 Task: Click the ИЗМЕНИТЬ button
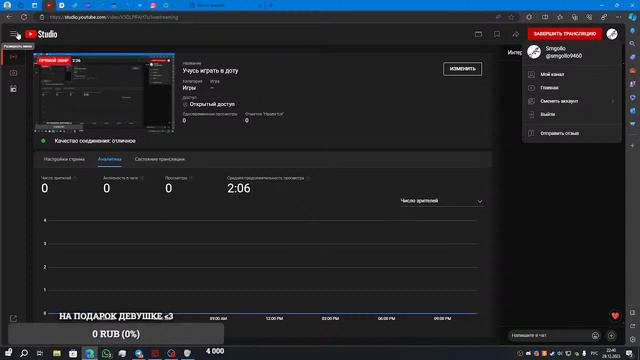coord(462,69)
